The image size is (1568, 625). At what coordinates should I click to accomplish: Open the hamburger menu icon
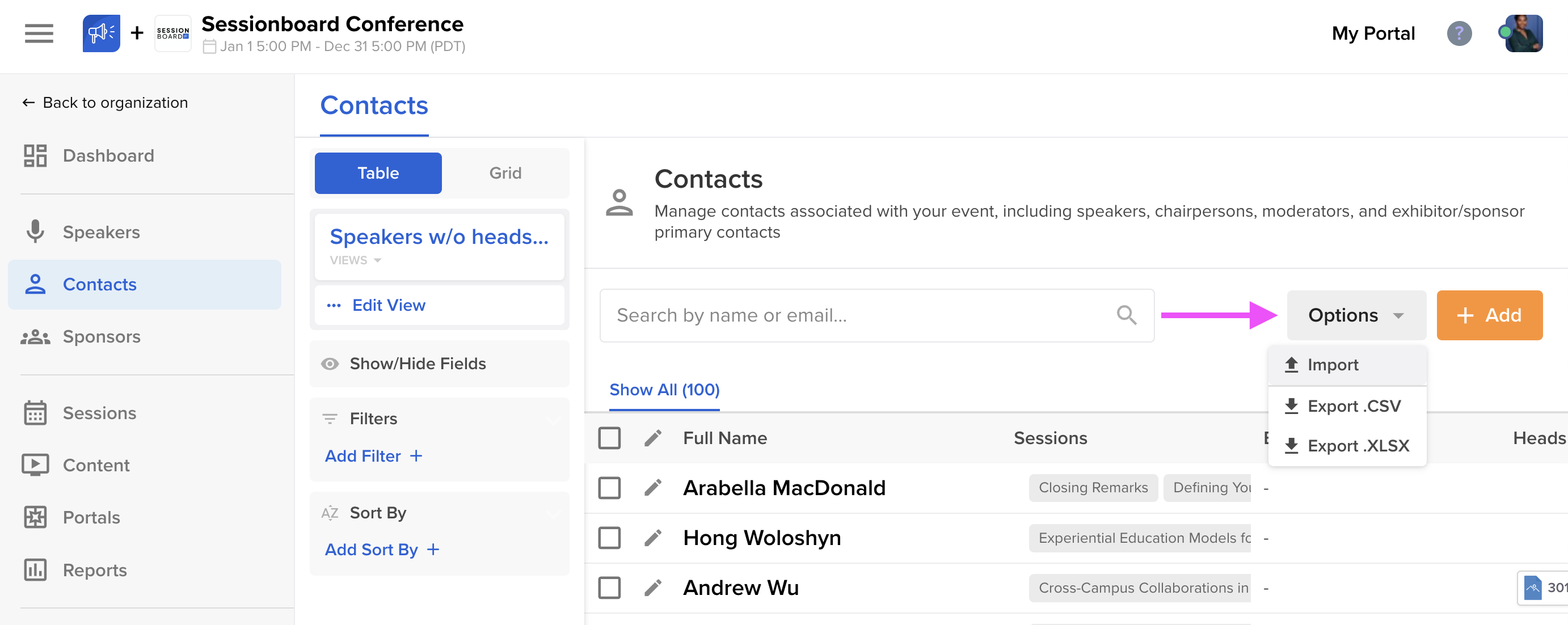click(39, 33)
